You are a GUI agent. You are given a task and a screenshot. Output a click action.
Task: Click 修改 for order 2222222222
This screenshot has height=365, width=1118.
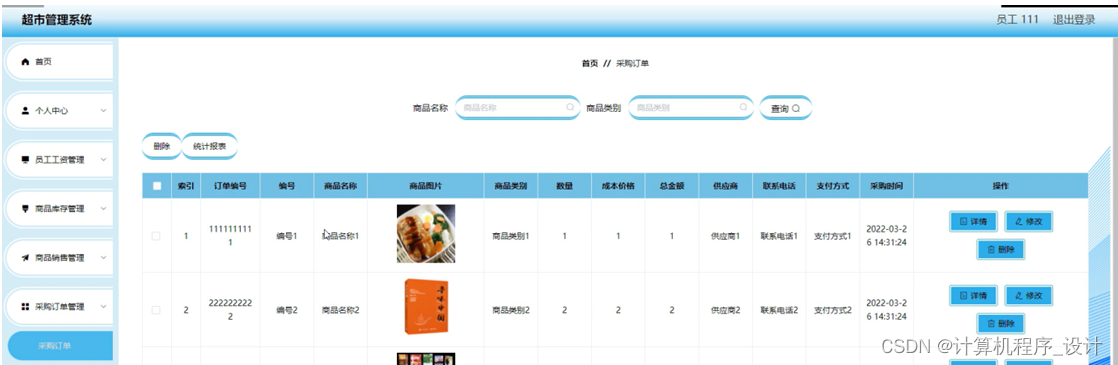pyautogui.click(x=1028, y=295)
